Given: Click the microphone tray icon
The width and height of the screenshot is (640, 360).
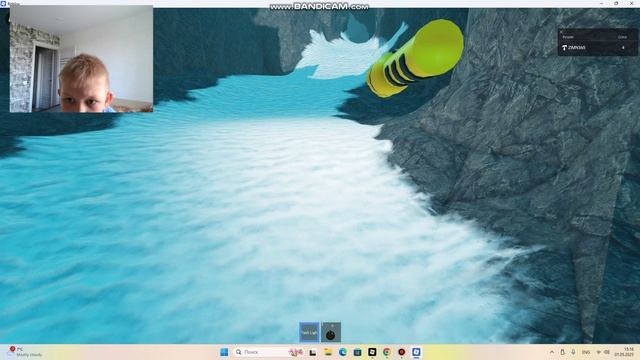Looking at the screenshot, I should click(x=573, y=352).
